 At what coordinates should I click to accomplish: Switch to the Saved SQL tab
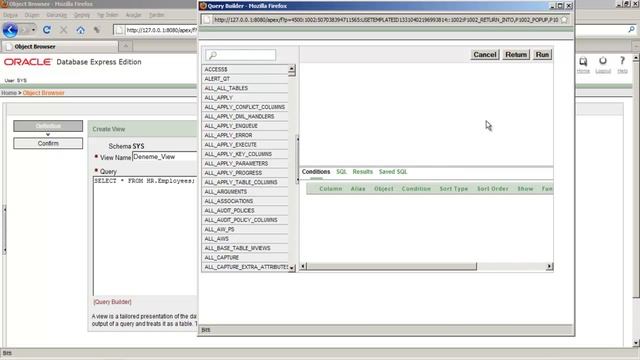[393, 172]
